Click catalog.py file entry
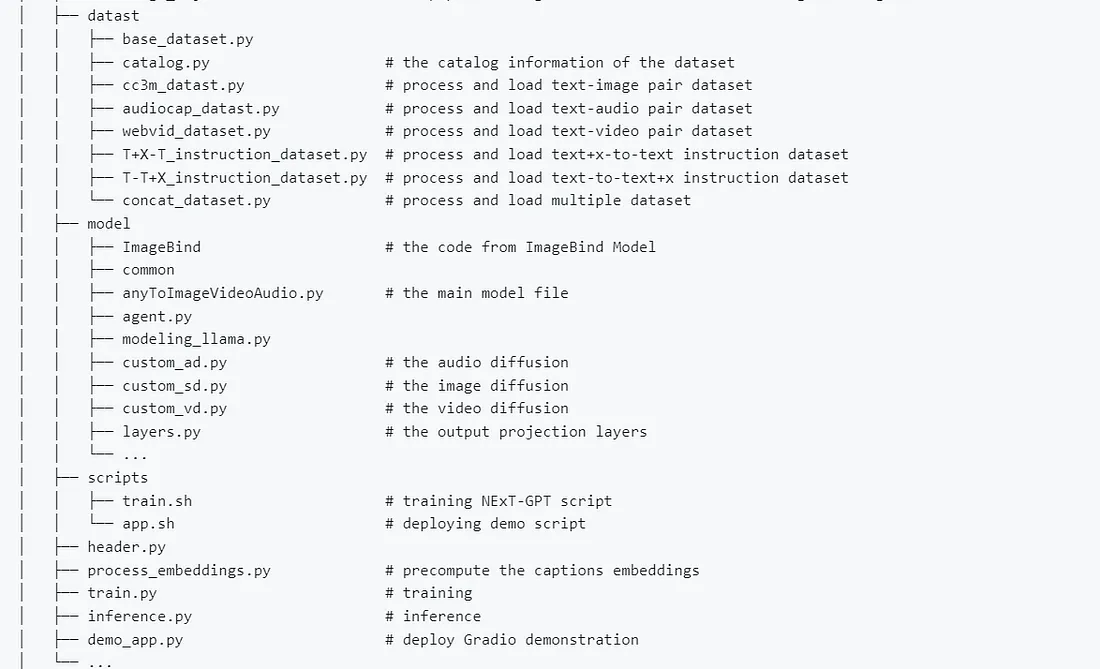The height and width of the screenshot is (669, 1100). tap(166, 62)
